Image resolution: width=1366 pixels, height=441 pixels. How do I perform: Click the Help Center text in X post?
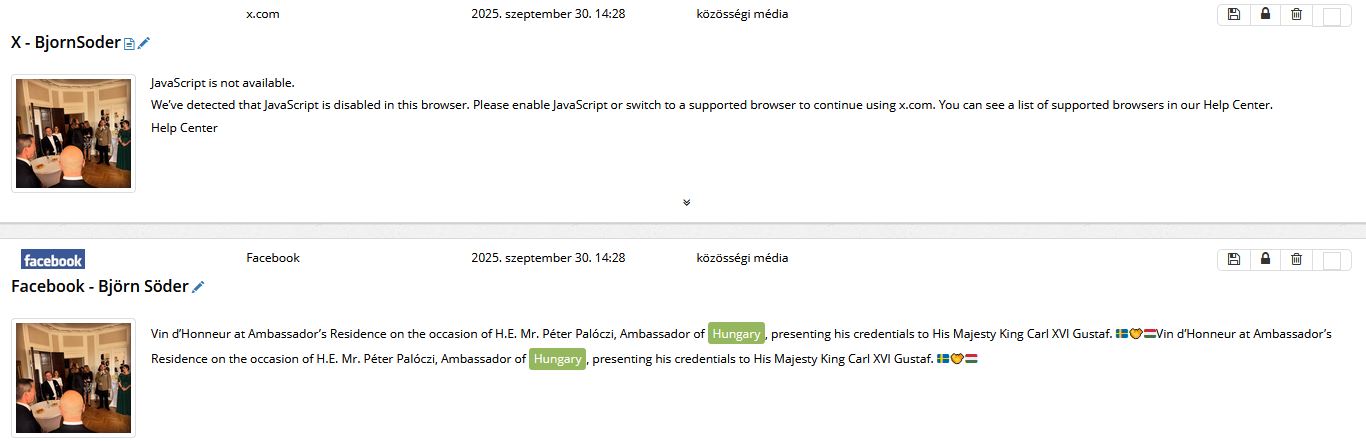click(x=184, y=127)
